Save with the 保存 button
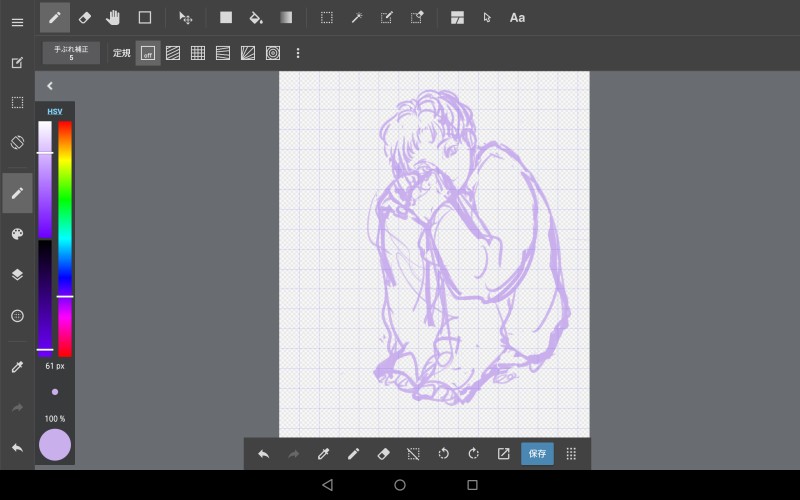Screen dimensions: 800x500 [537, 454]
